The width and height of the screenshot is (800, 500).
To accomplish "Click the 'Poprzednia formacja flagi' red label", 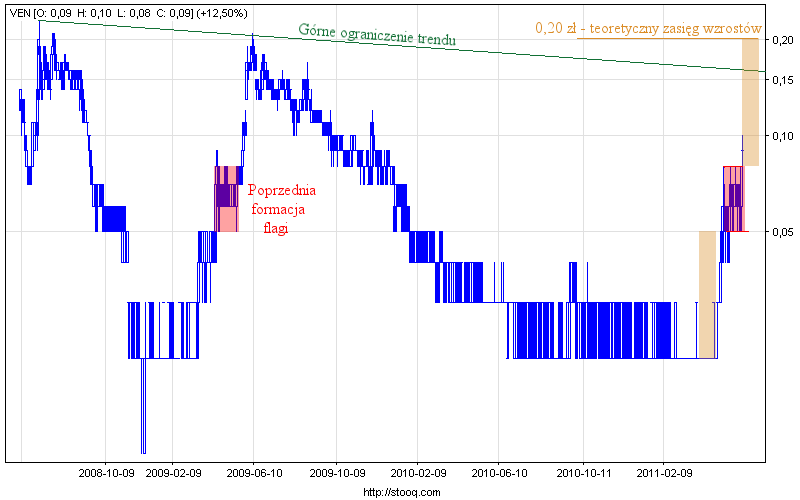I will (282, 208).
